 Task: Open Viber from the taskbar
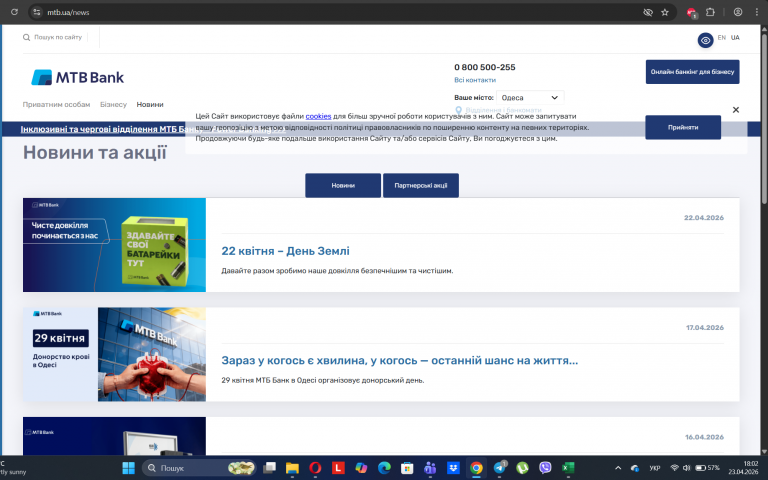545,468
